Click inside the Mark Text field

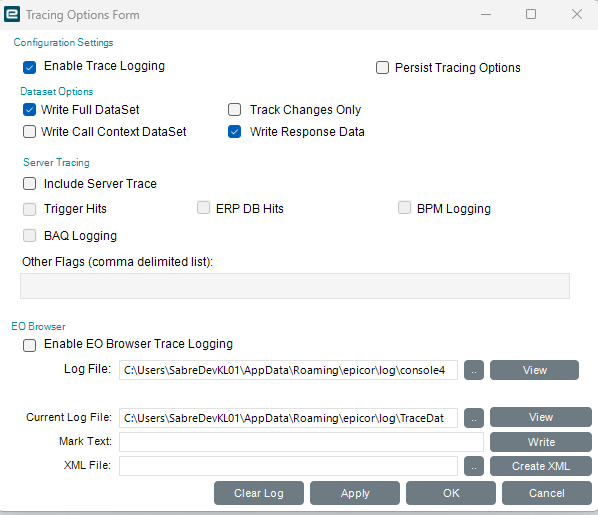(x=301, y=442)
